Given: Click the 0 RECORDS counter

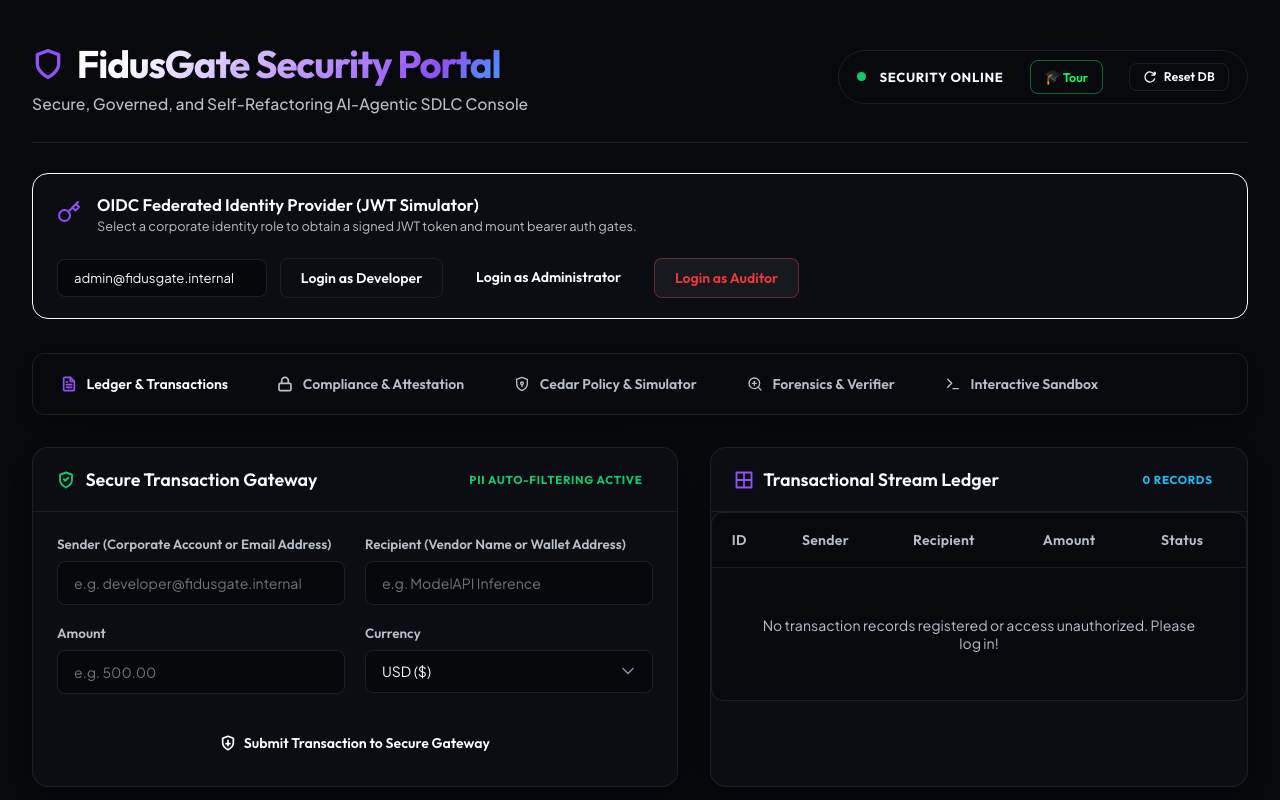Looking at the screenshot, I should tap(1177, 480).
